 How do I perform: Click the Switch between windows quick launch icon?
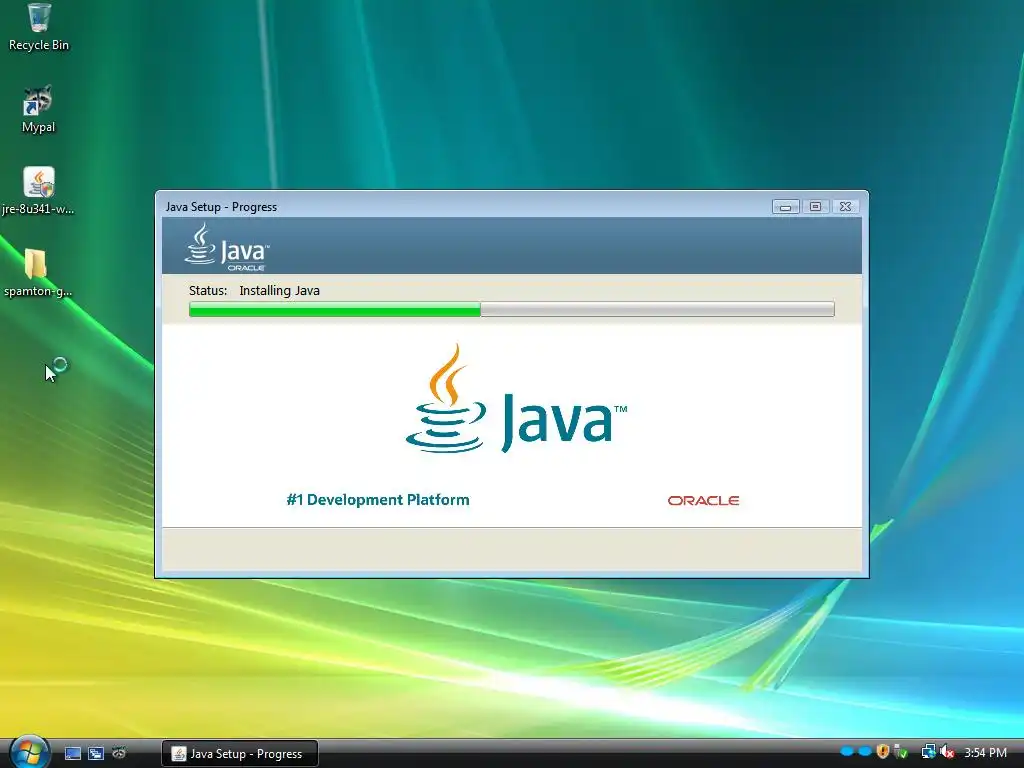96,753
